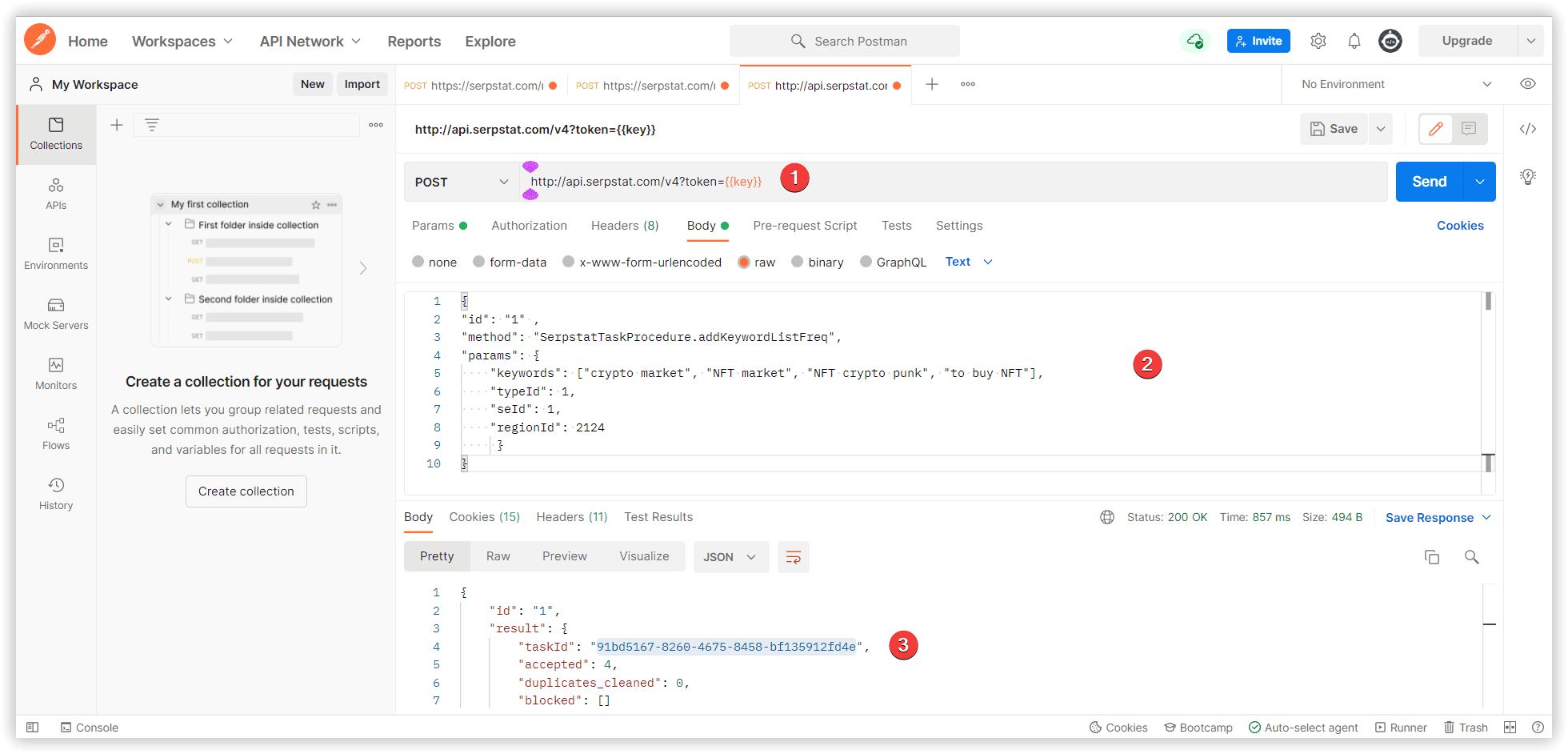Click the Postman logo icon
Image resolution: width=1568 pixels, height=754 pixels.
click(x=40, y=40)
